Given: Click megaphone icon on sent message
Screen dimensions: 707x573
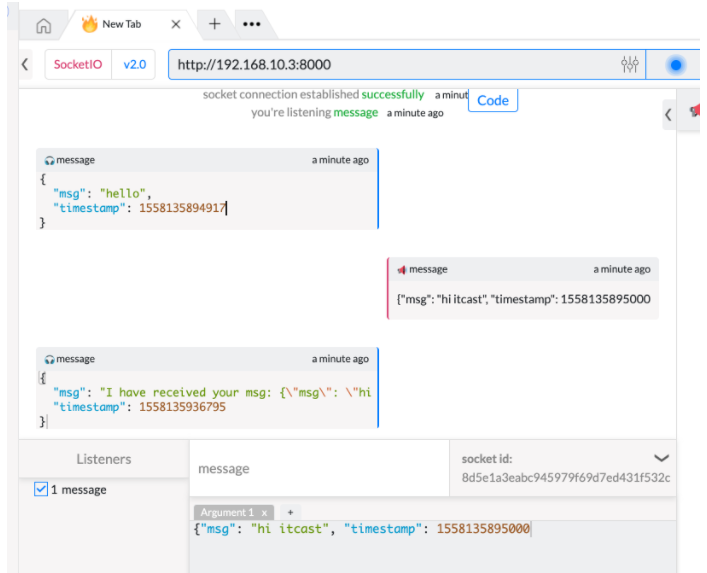Looking at the screenshot, I should click(402, 270).
